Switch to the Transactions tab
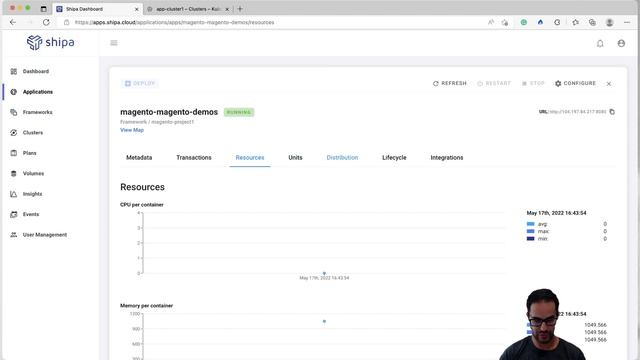The height and width of the screenshot is (360, 640). 194,158
